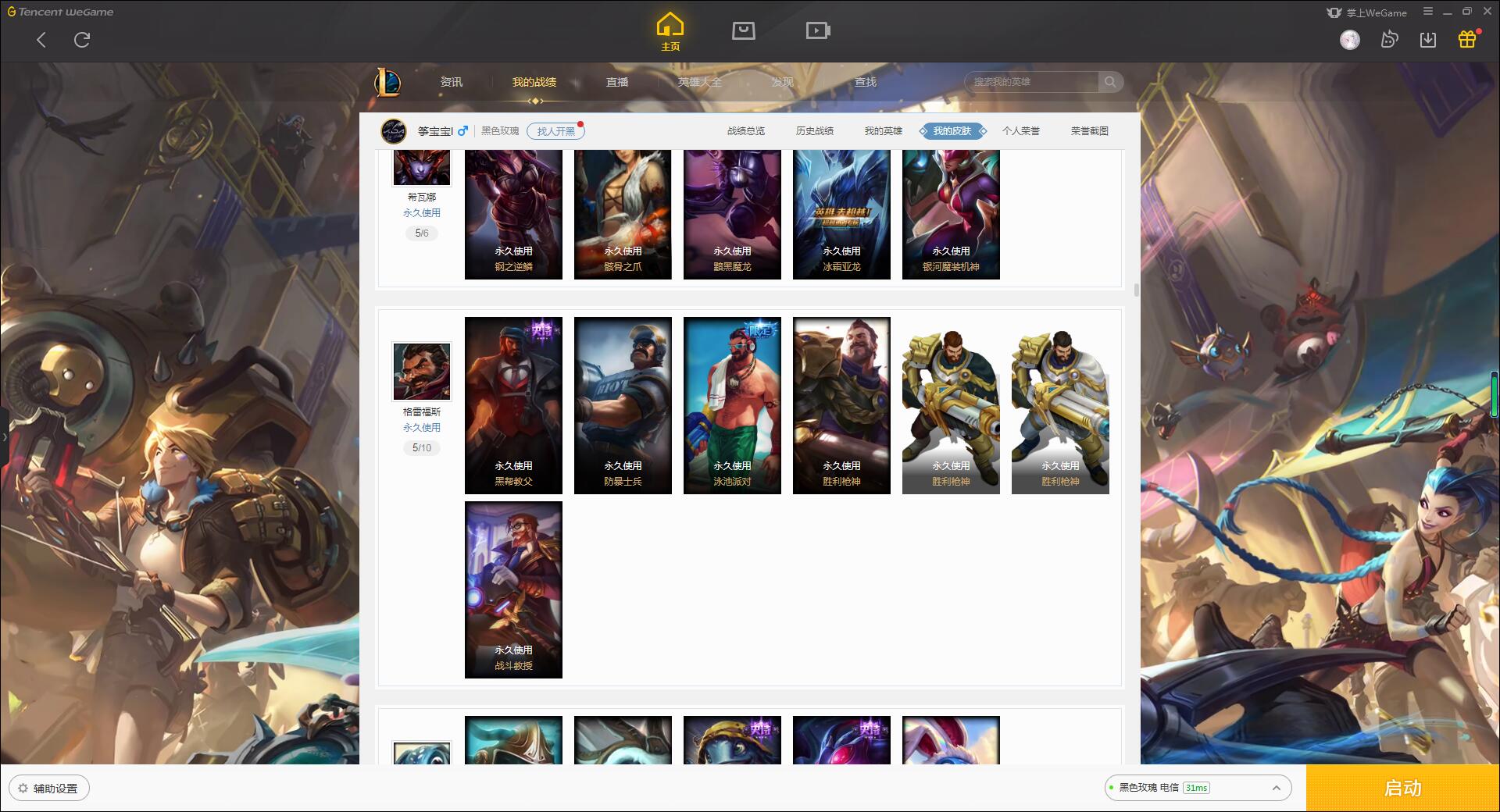The image size is (1500, 812).
Task: Expand the left side panel handle
Action: click(x=4, y=437)
